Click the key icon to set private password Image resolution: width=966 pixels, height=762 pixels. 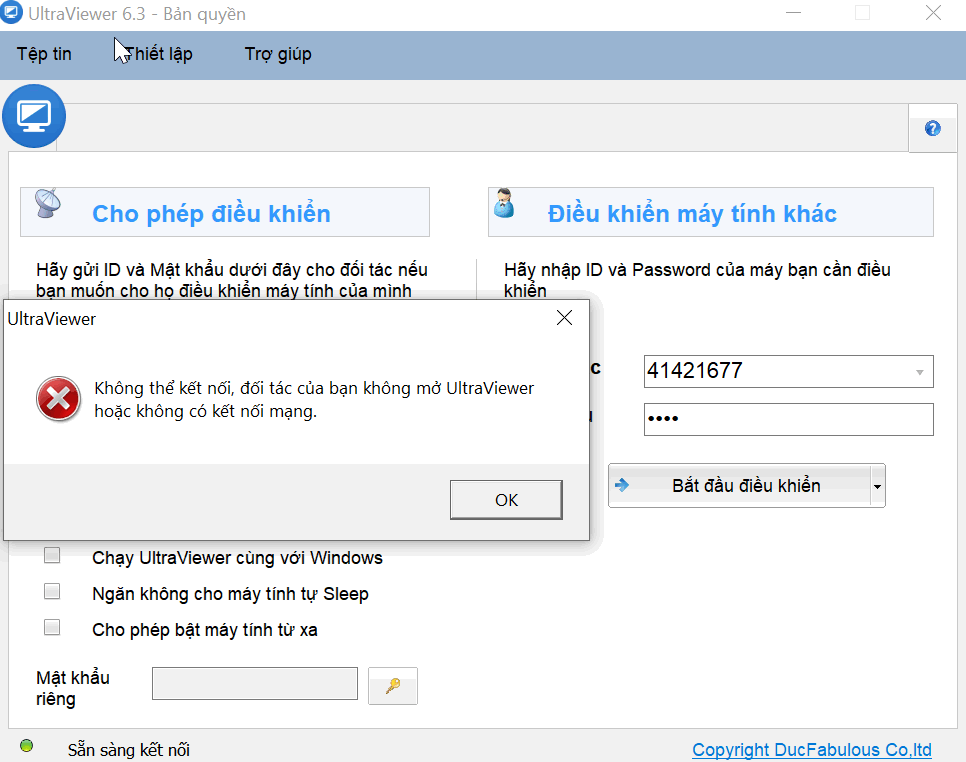(392, 686)
